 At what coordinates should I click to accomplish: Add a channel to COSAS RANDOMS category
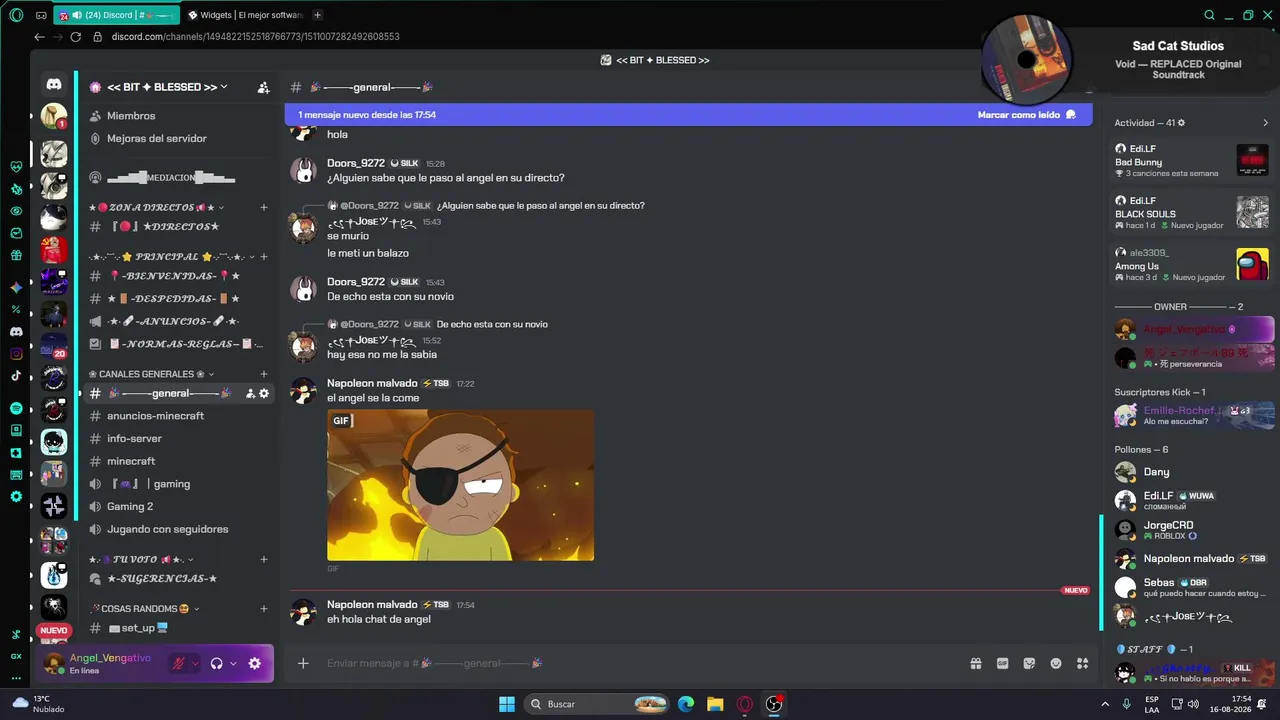(264, 609)
